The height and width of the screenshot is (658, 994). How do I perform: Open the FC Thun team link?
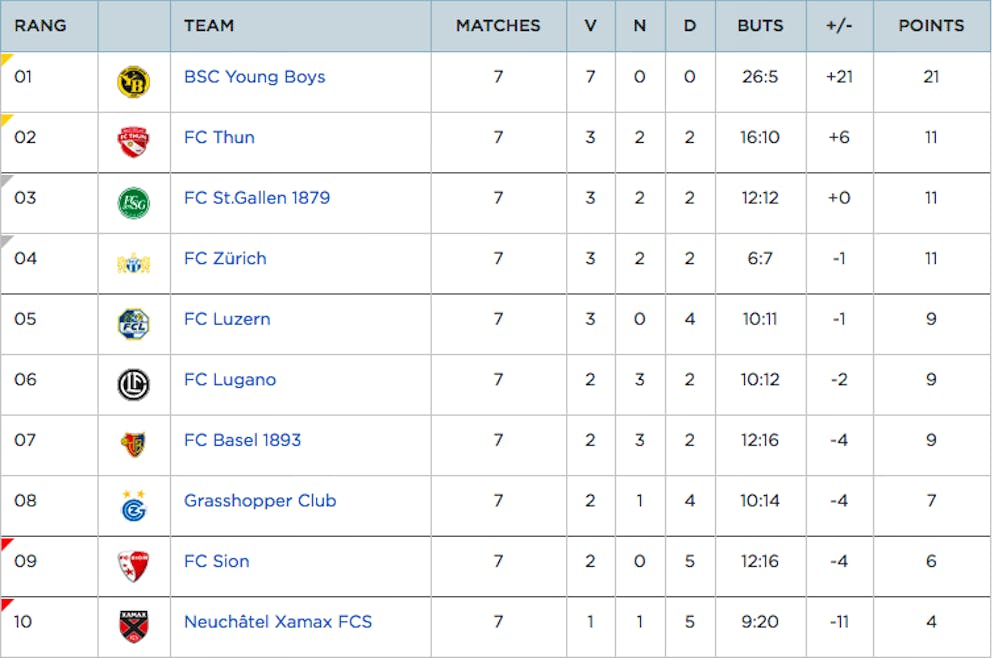click(x=219, y=138)
